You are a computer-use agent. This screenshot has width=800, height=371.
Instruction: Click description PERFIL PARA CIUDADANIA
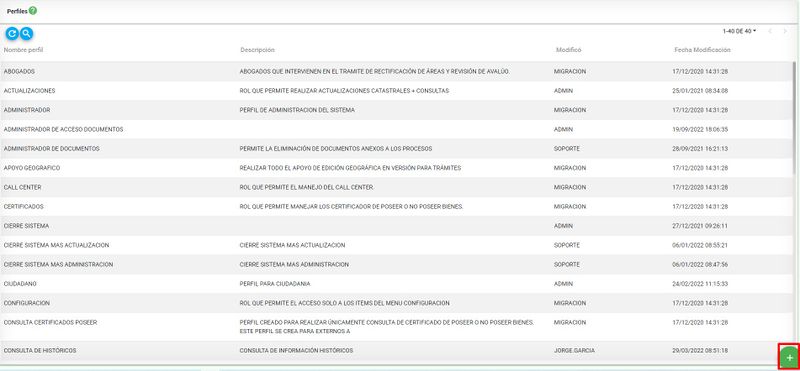pyautogui.click(x=275, y=284)
